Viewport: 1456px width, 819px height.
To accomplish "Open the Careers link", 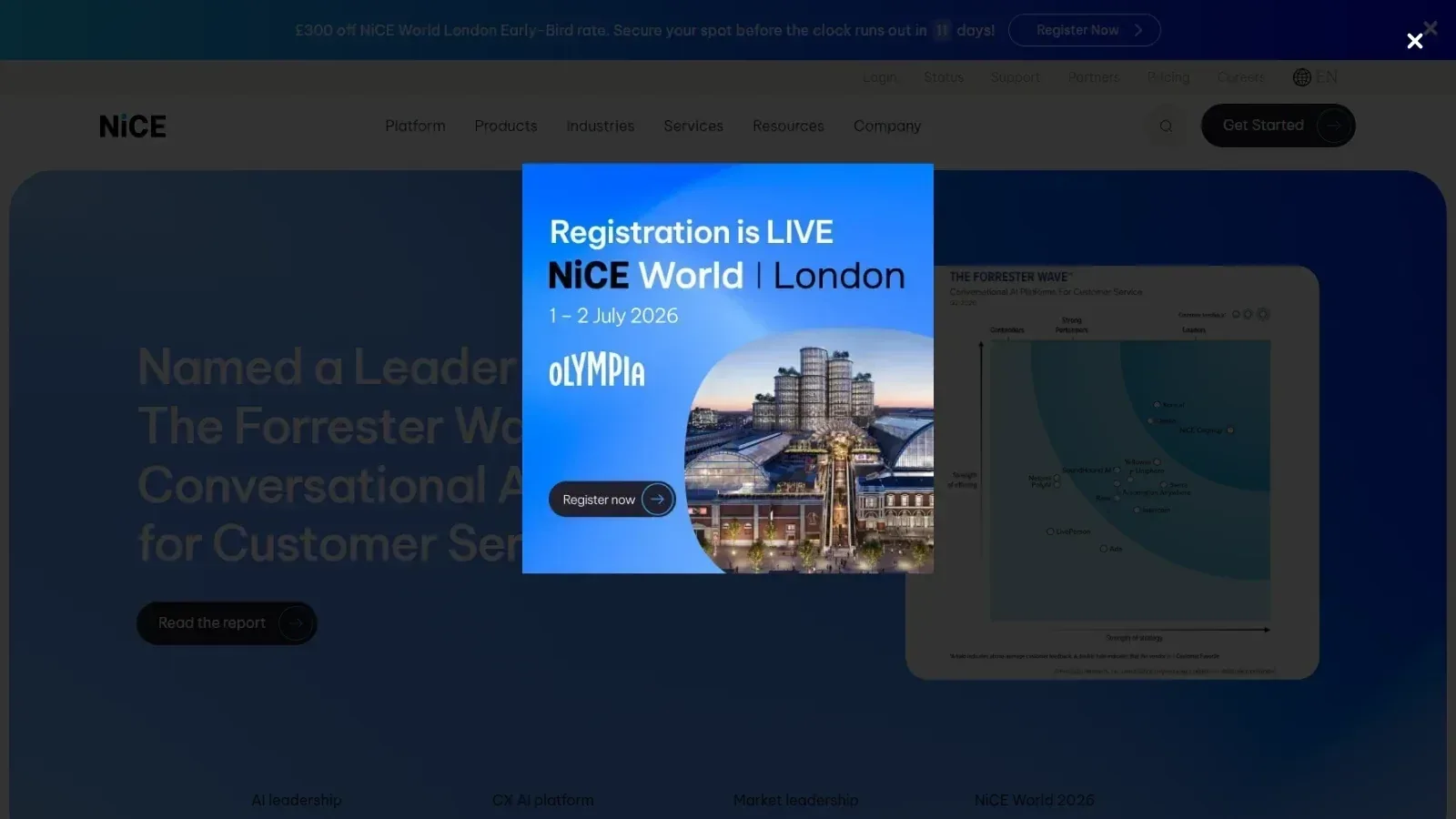I will 1240,77.
